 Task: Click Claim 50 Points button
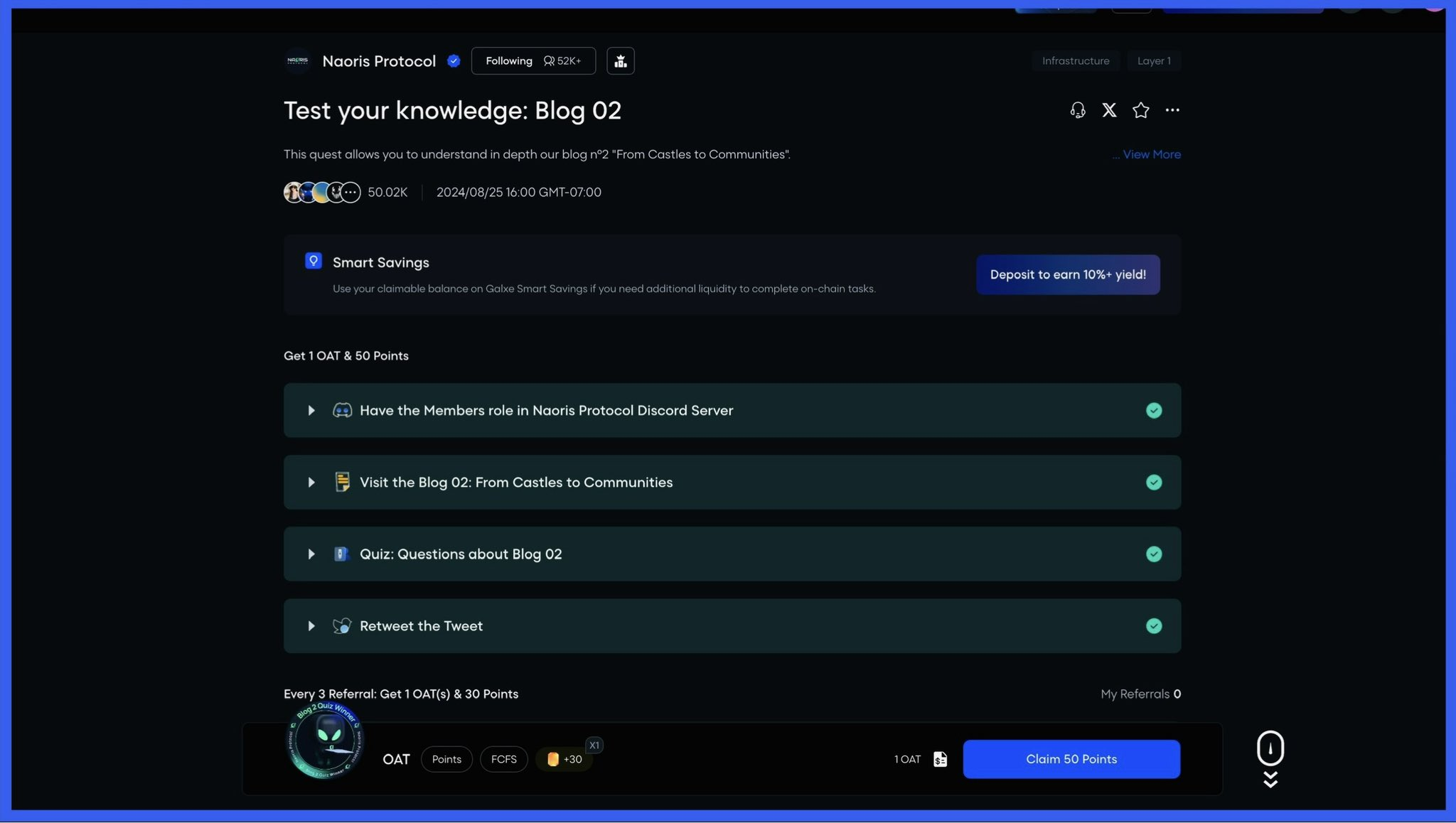point(1071,759)
